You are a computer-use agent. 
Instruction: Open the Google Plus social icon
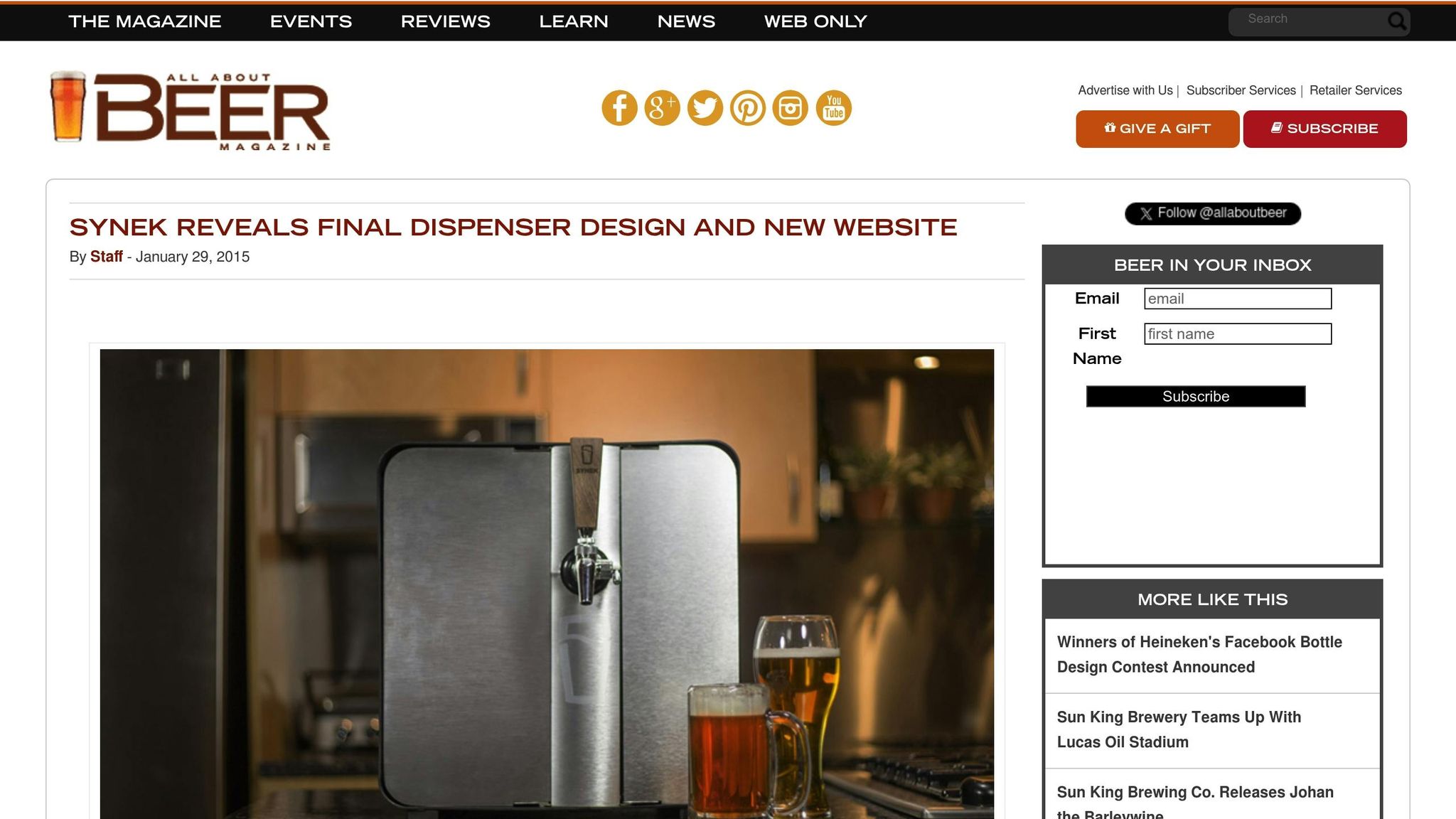click(x=662, y=108)
